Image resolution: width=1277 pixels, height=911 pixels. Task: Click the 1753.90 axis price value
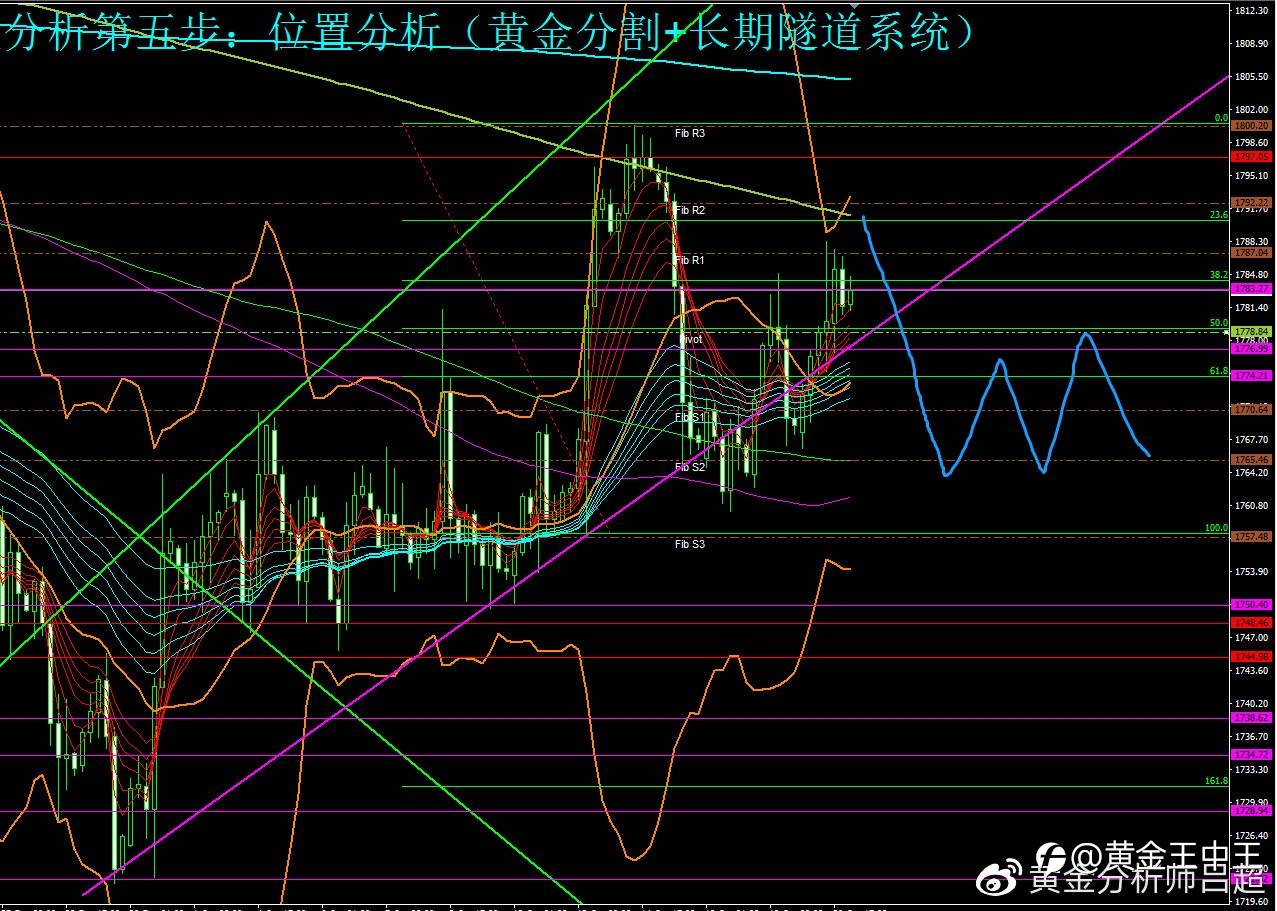pyautogui.click(x=1253, y=572)
